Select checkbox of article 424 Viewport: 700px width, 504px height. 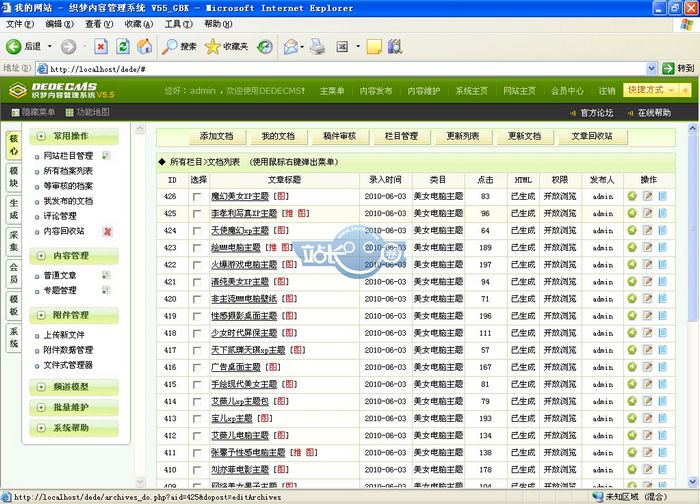point(197,231)
